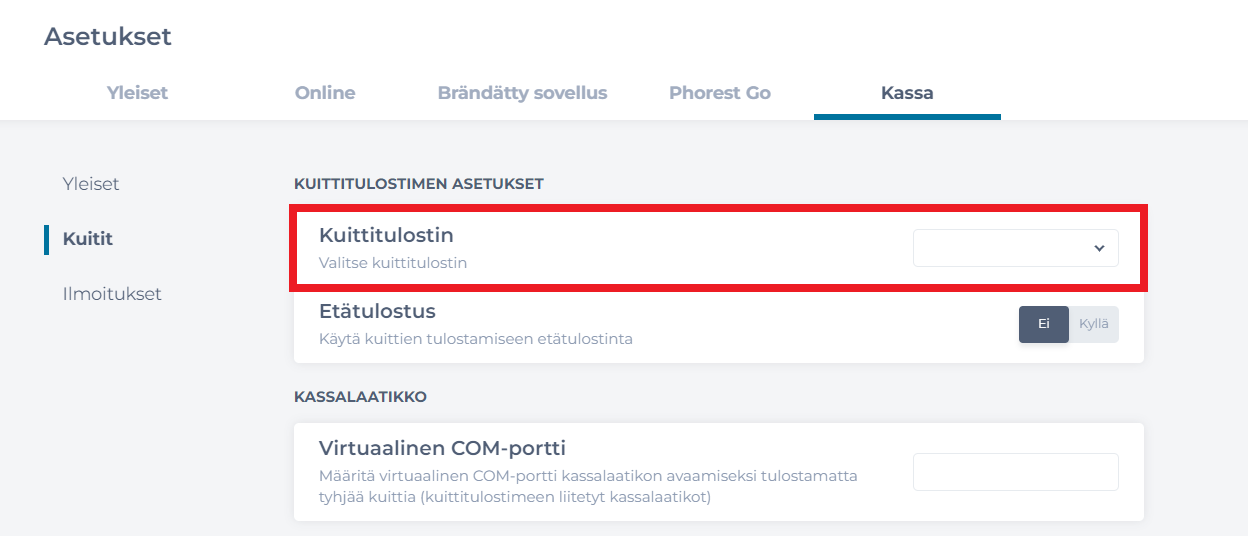Set Etätulostus toggle to Ei
The height and width of the screenshot is (536, 1248).
(1043, 324)
